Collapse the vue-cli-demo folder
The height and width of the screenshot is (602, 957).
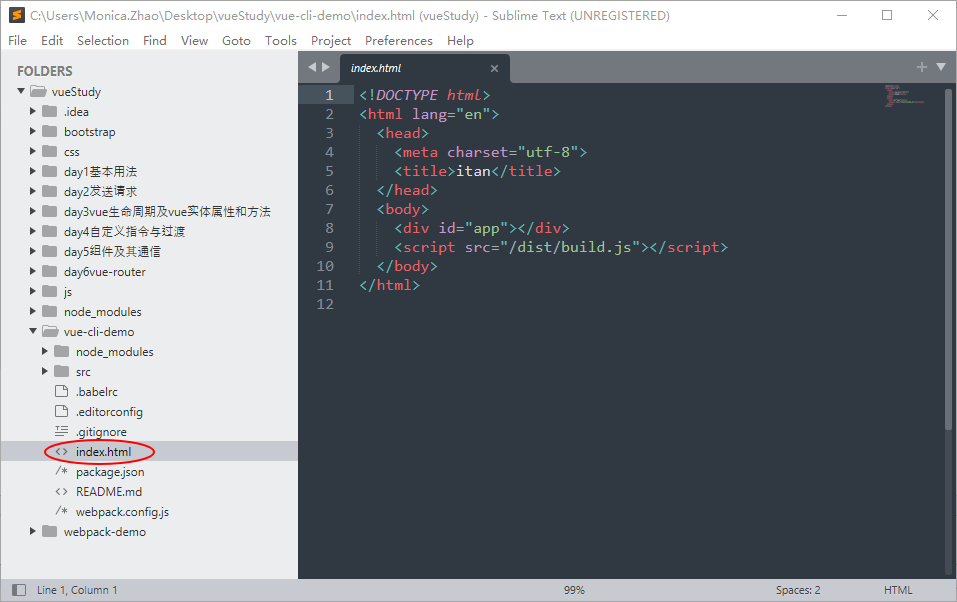[x=33, y=331]
